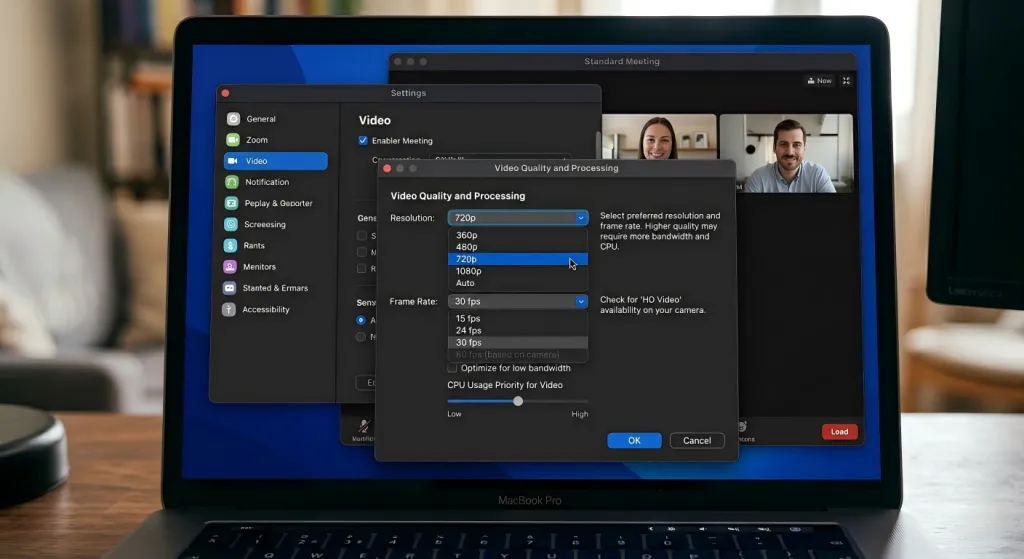1024x559 pixels.
Task: Click the Rants sidebar icon
Action: pyautogui.click(x=230, y=246)
